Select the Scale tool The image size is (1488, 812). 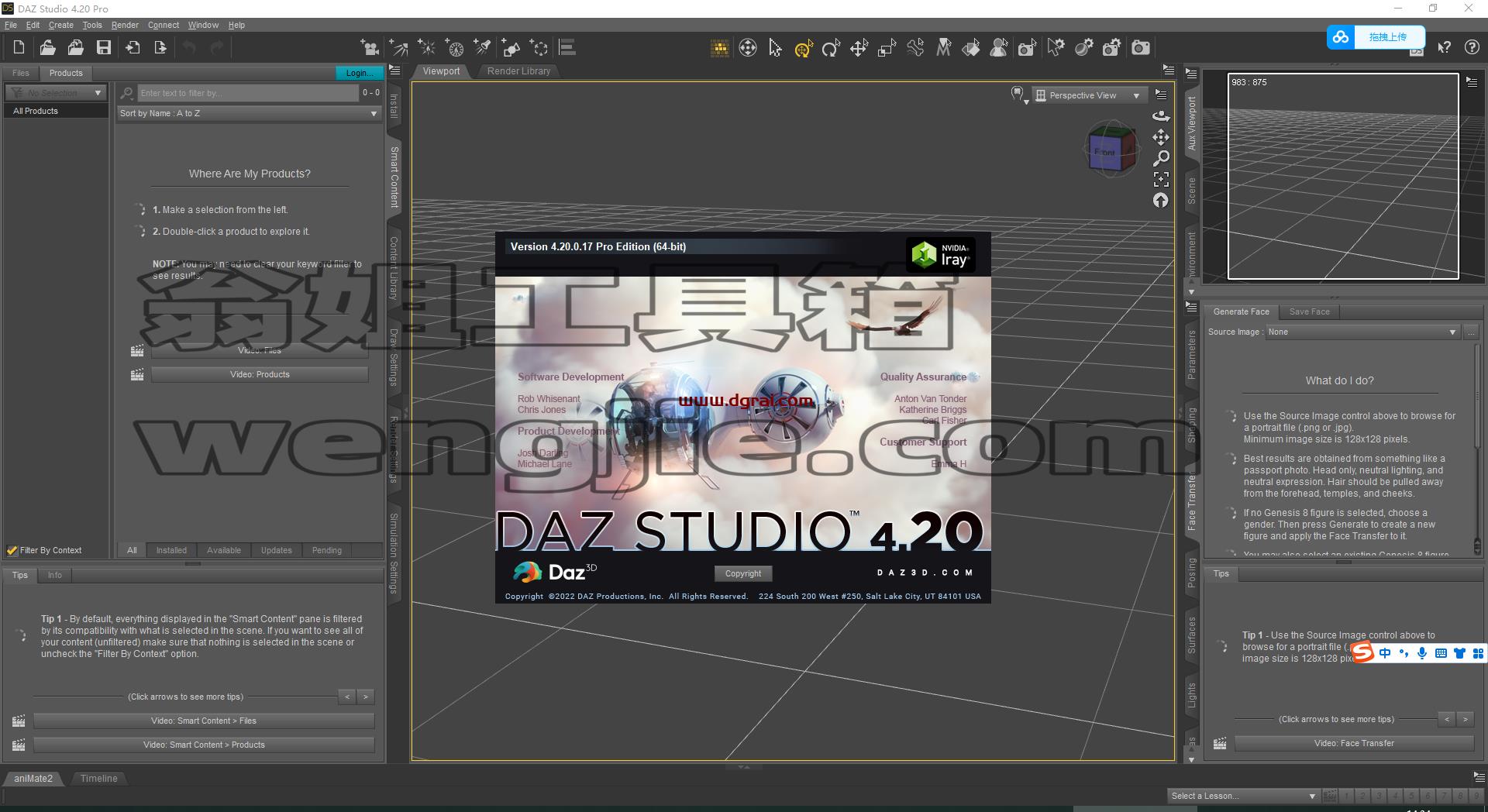(x=887, y=49)
